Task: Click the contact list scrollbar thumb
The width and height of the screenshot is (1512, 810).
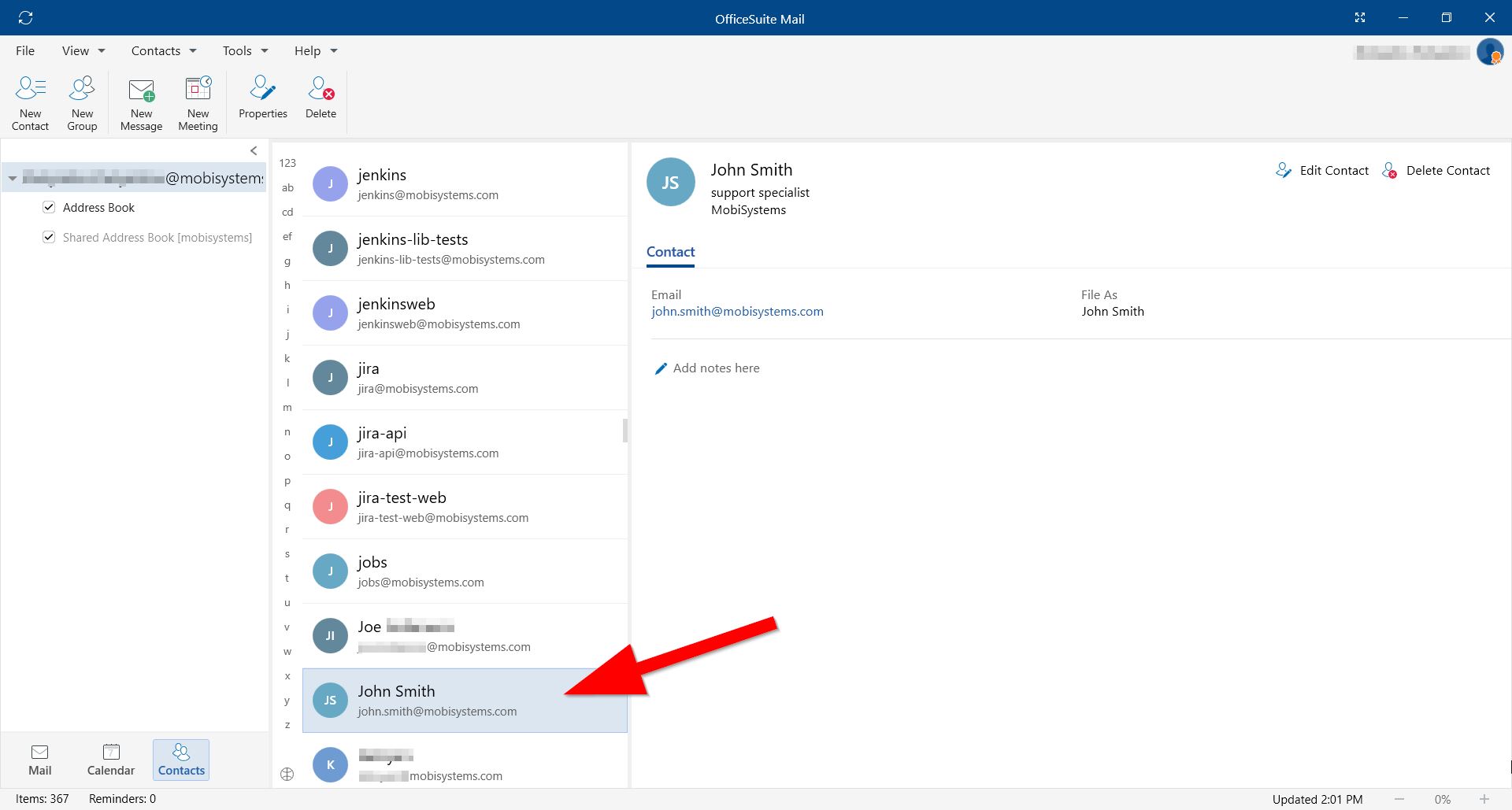Action: point(625,431)
